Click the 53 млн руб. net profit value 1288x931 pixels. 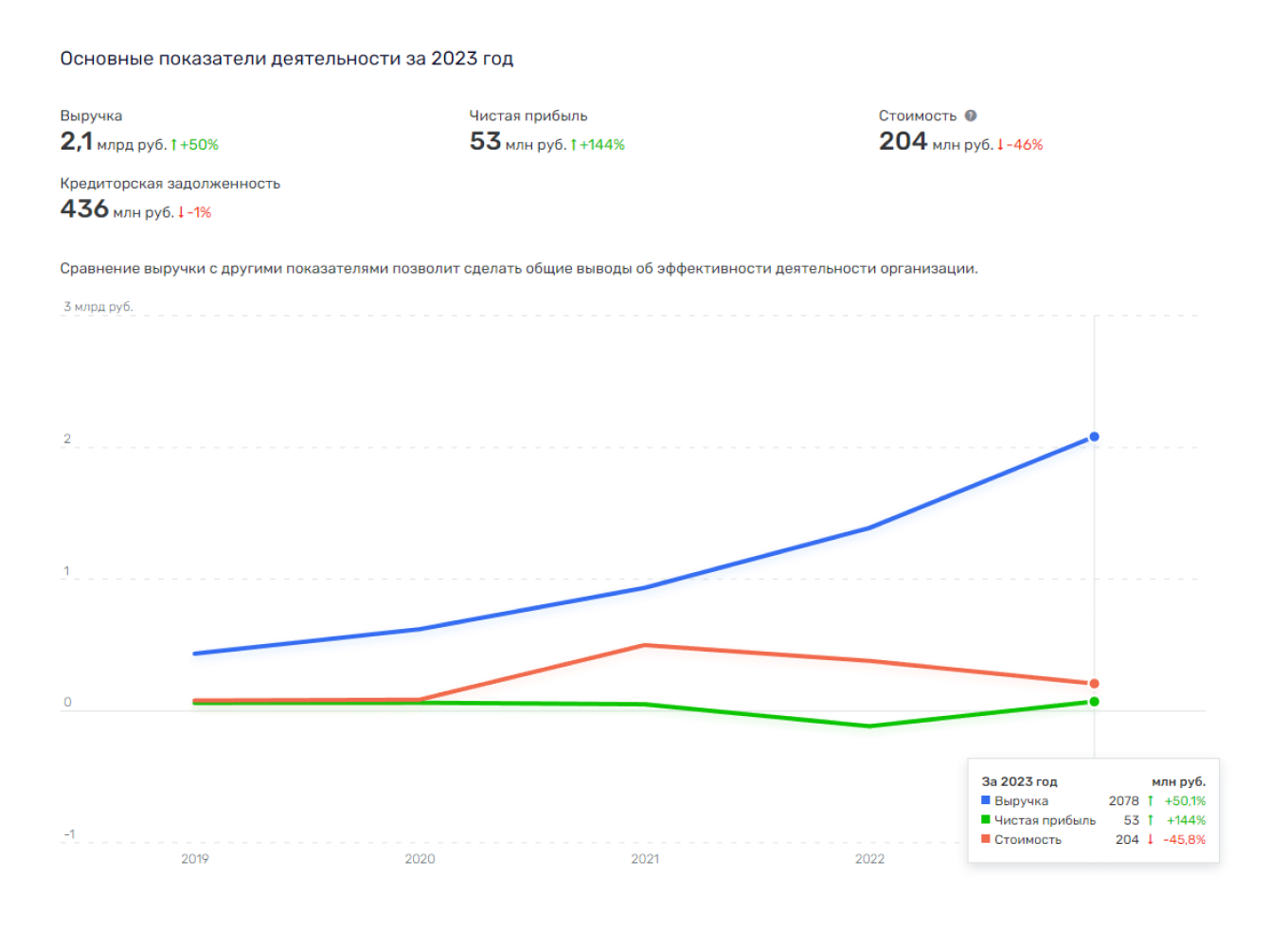click(517, 142)
